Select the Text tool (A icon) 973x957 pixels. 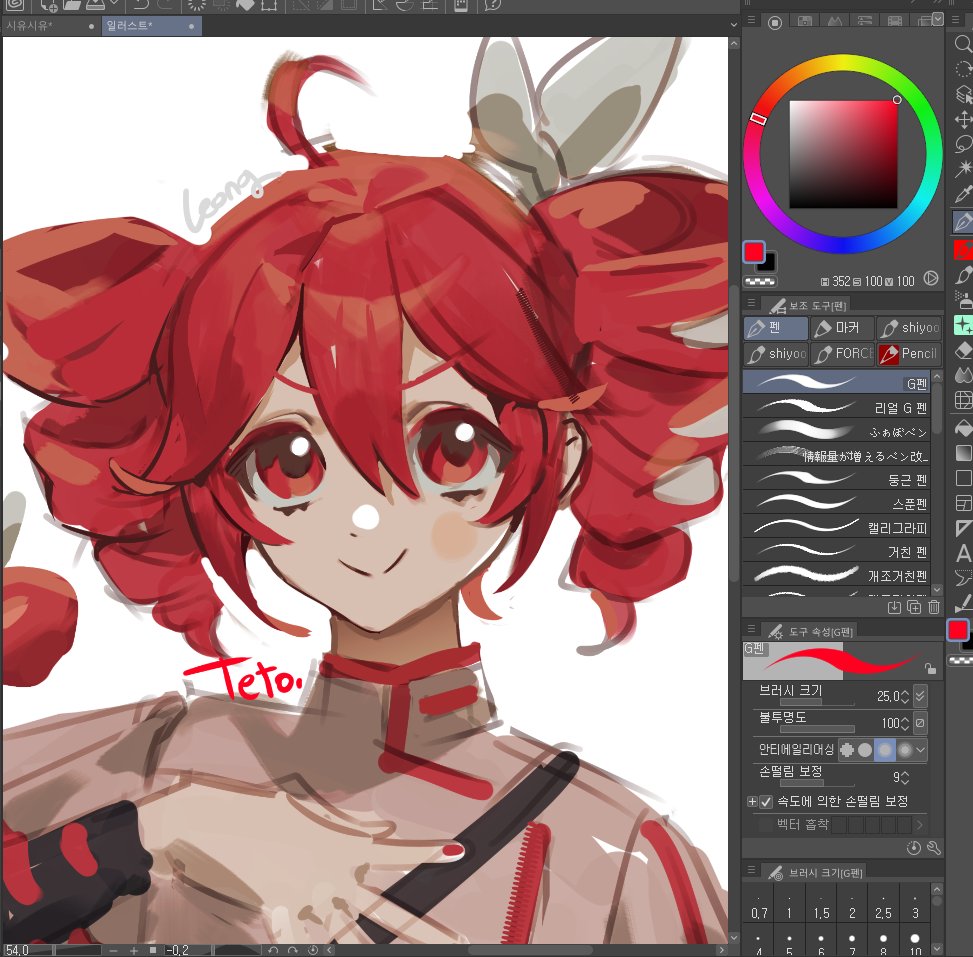tap(963, 553)
